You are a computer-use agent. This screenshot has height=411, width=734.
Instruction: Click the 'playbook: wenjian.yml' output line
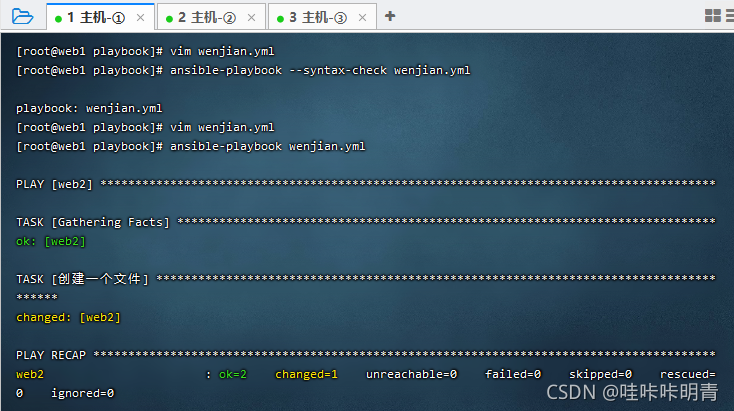pos(89,108)
